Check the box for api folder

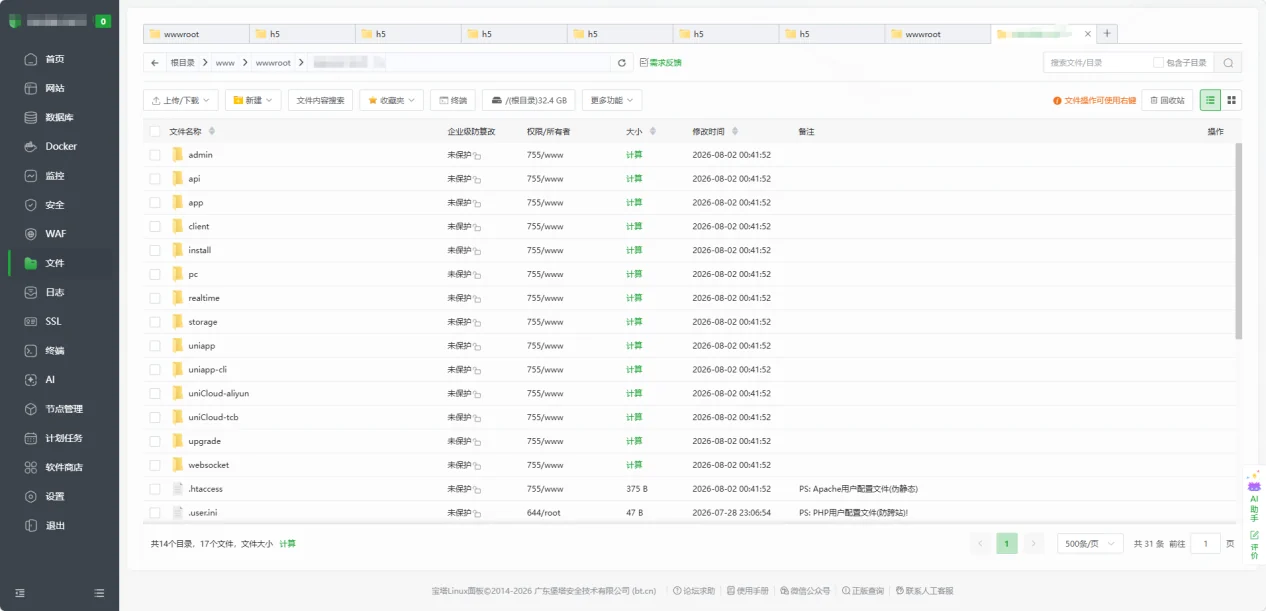[155, 179]
